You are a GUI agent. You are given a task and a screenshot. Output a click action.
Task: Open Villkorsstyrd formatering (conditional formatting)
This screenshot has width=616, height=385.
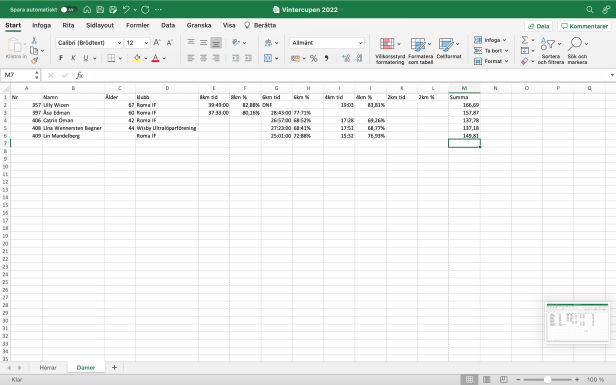(390, 51)
